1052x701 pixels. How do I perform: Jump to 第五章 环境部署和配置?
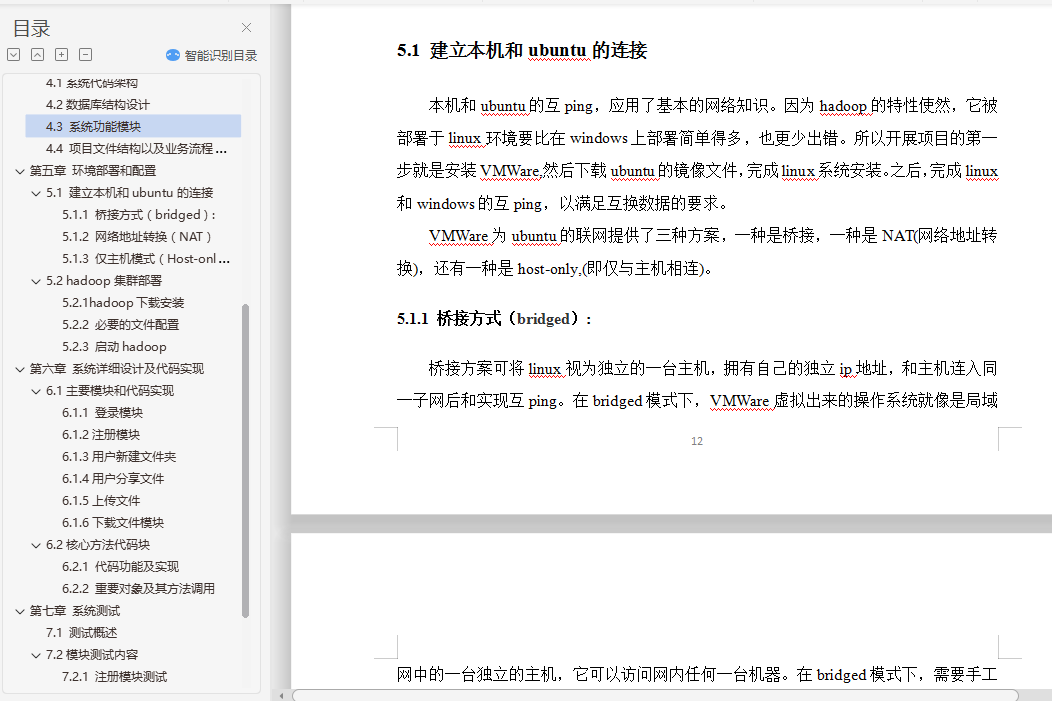tap(93, 171)
